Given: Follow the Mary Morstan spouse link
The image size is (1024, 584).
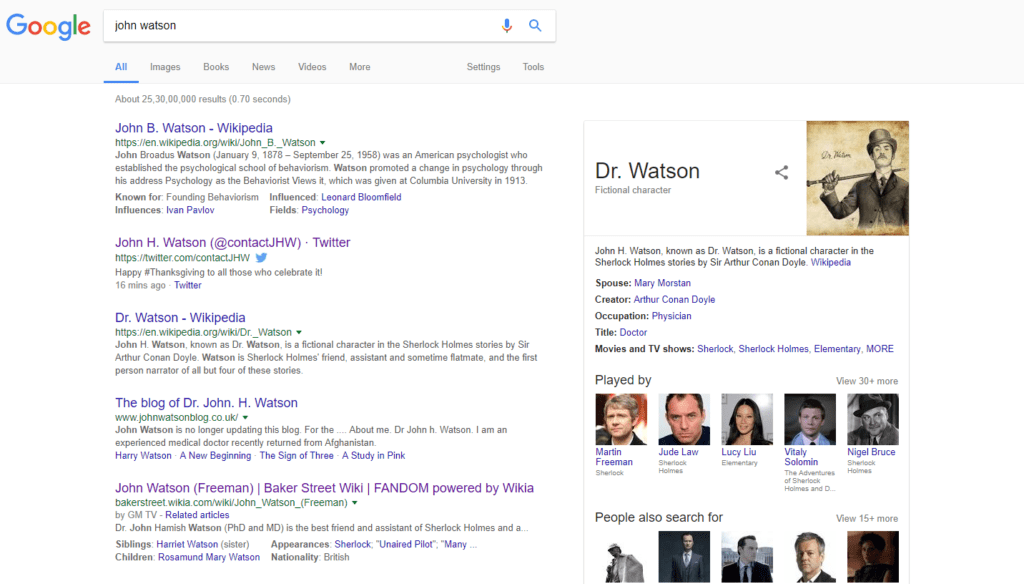Looking at the screenshot, I should click(662, 284).
